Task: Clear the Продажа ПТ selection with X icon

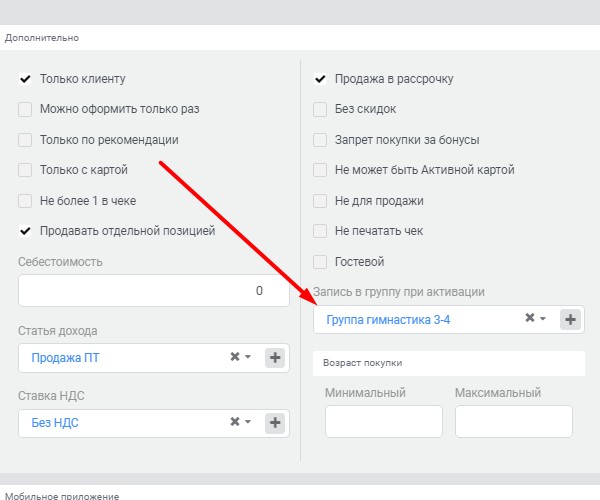Action: click(235, 357)
